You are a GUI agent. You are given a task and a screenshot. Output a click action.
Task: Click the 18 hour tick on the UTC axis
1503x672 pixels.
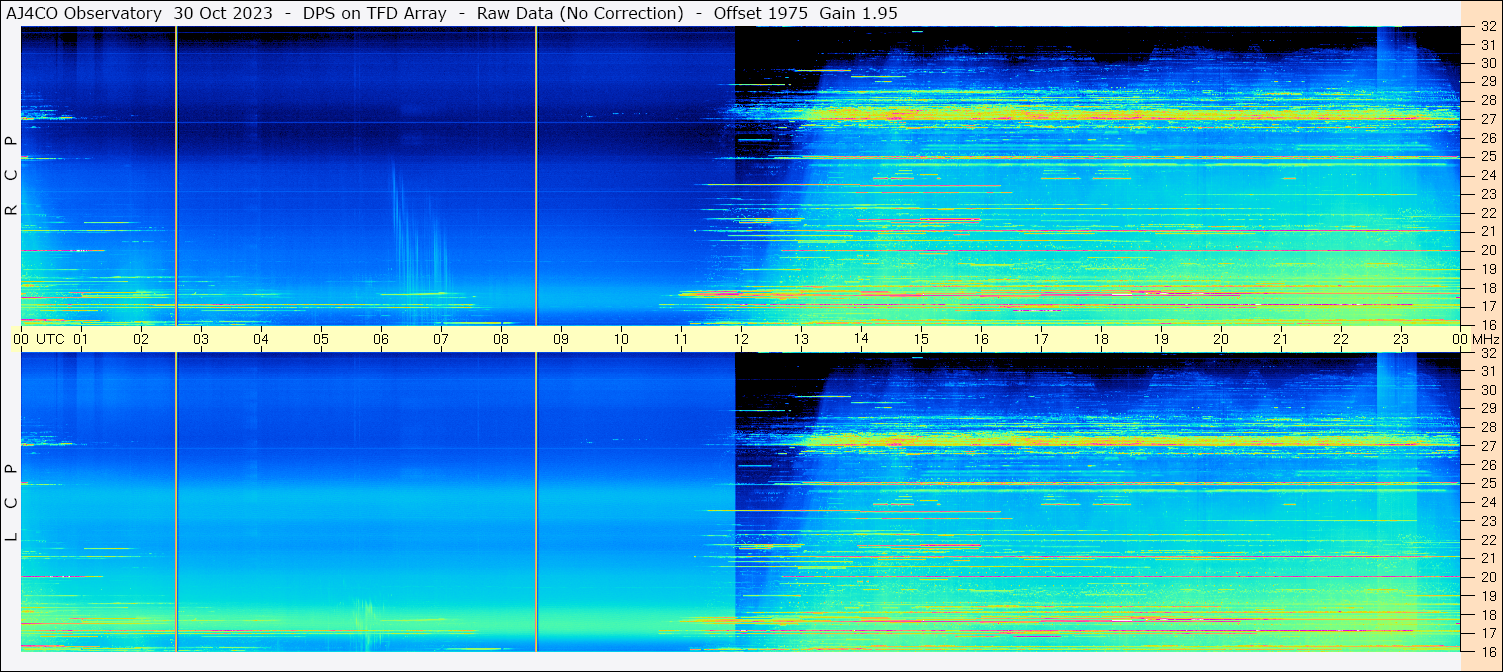click(1101, 339)
